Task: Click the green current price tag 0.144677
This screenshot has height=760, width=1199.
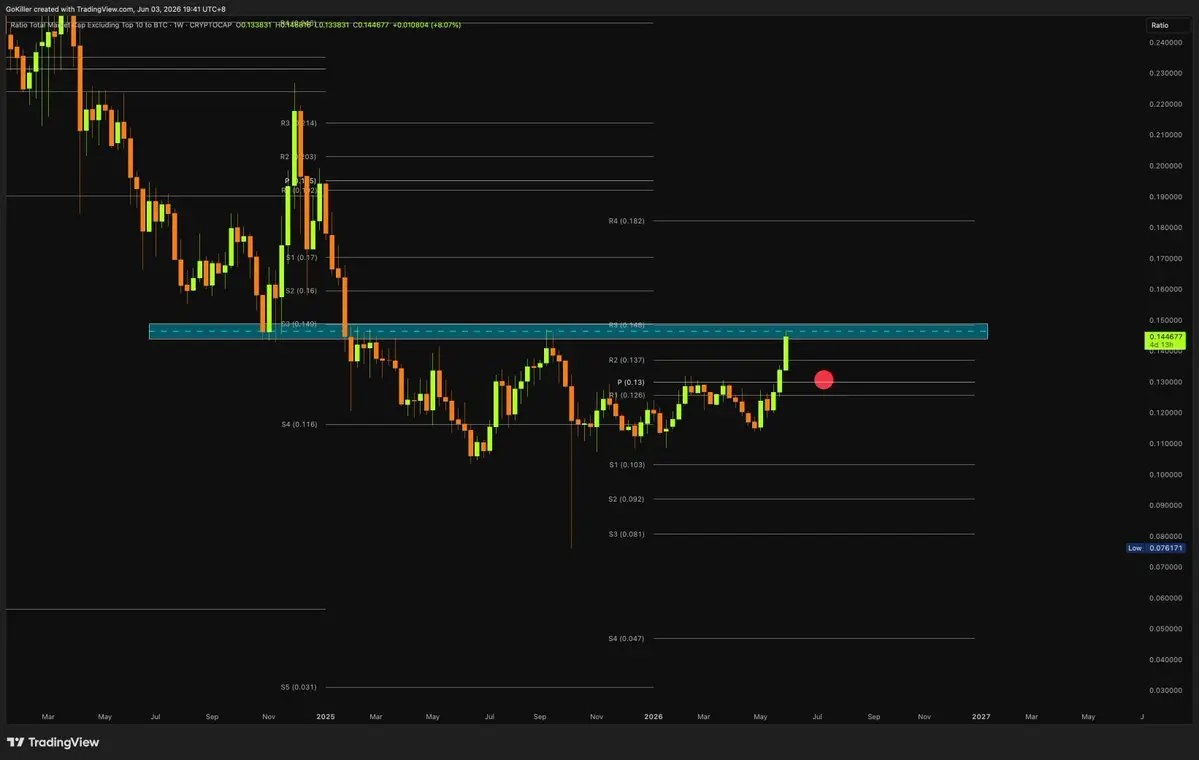Action: coord(1165,340)
